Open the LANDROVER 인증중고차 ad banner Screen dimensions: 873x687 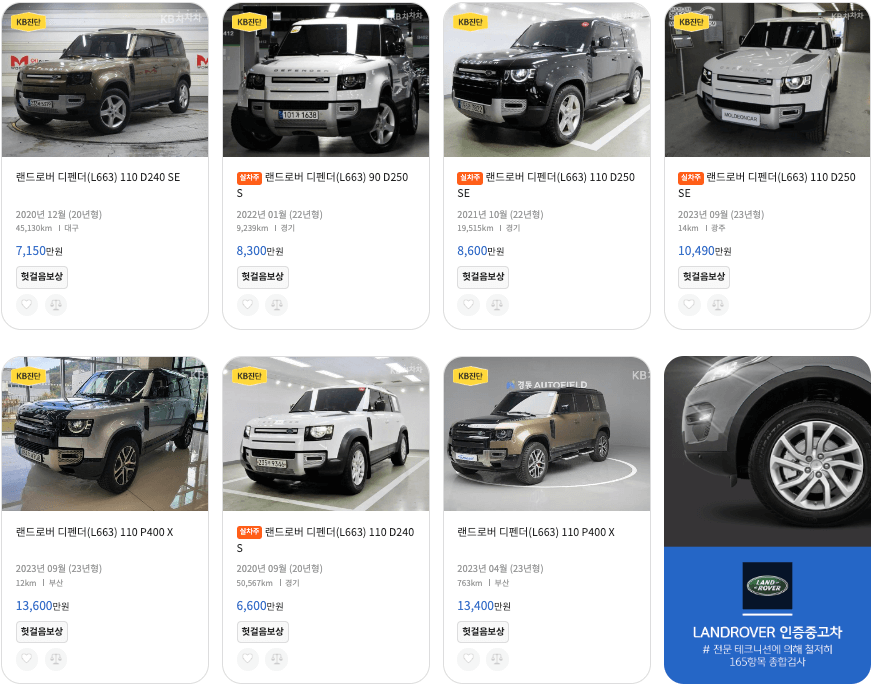pyautogui.click(x=767, y=520)
